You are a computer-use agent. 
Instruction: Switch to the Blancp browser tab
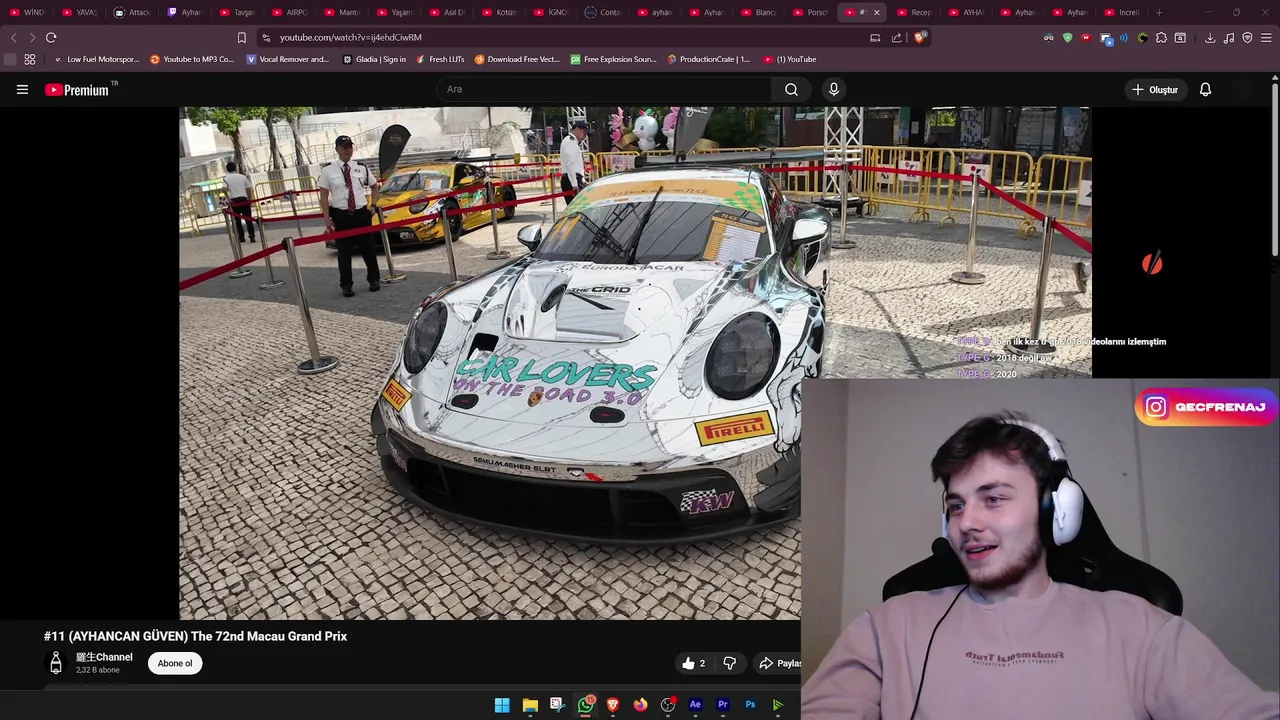click(x=759, y=12)
